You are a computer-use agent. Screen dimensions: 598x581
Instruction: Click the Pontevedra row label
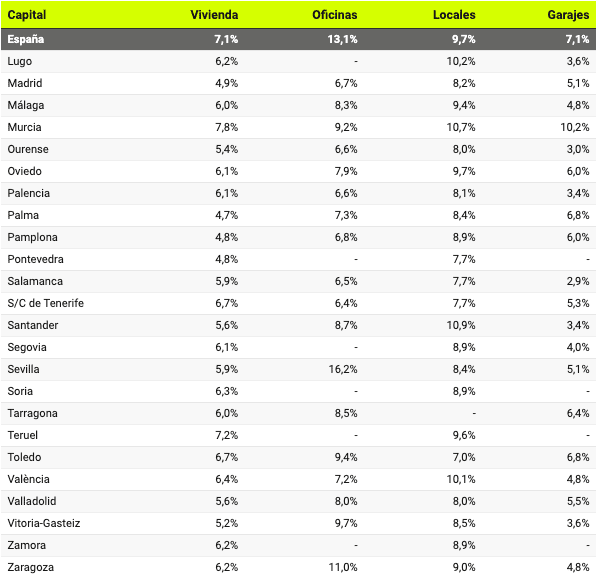[35, 259]
